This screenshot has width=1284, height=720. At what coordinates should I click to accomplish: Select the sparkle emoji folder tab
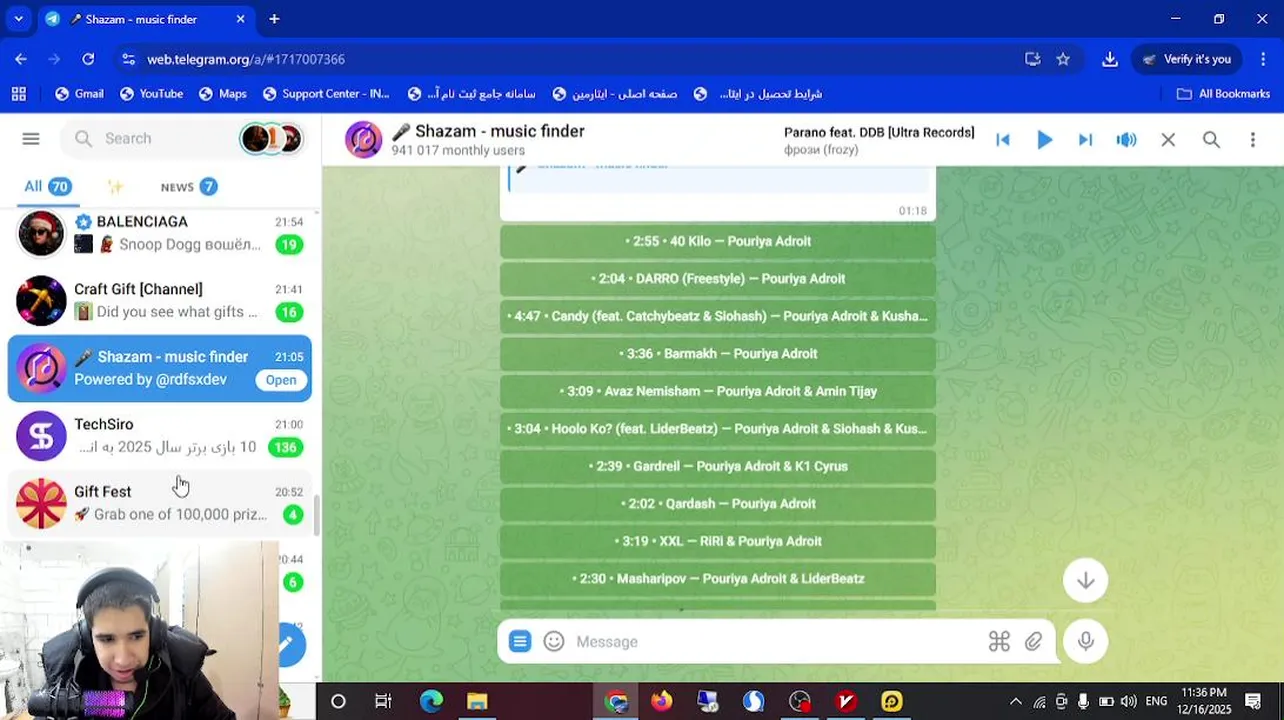(115, 187)
